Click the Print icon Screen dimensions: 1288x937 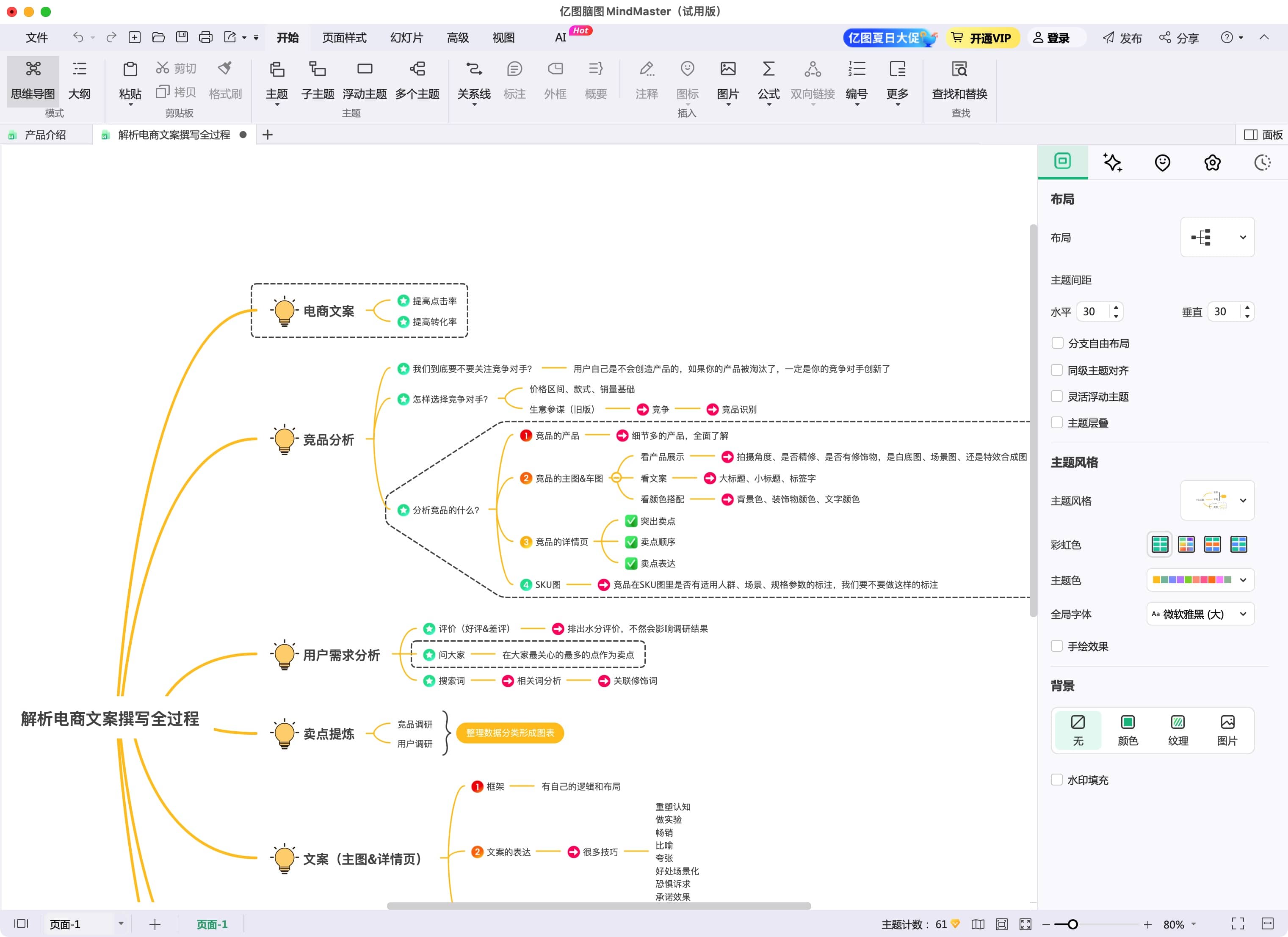click(x=206, y=38)
